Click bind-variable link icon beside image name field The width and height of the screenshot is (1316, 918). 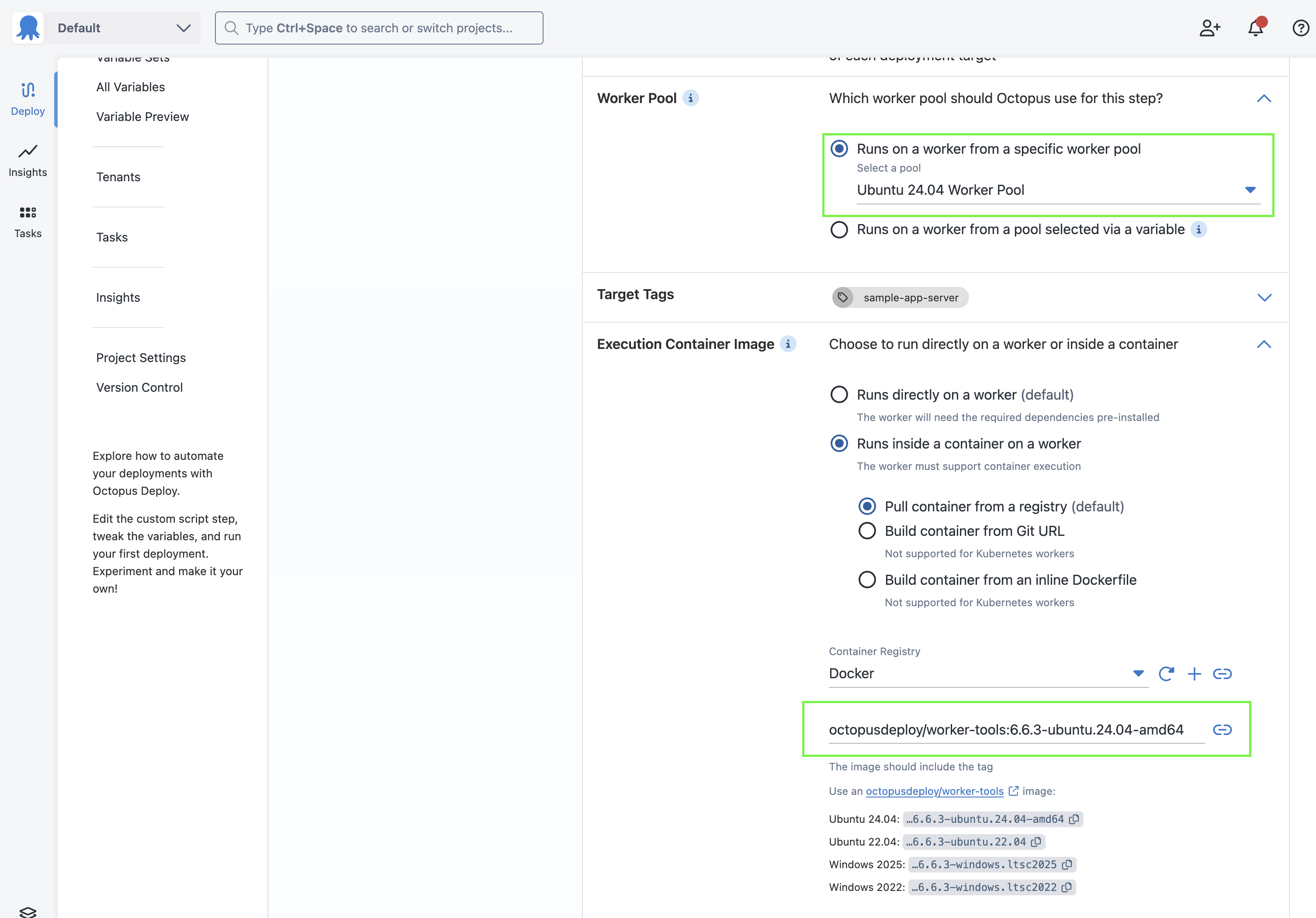tap(1222, 729)
